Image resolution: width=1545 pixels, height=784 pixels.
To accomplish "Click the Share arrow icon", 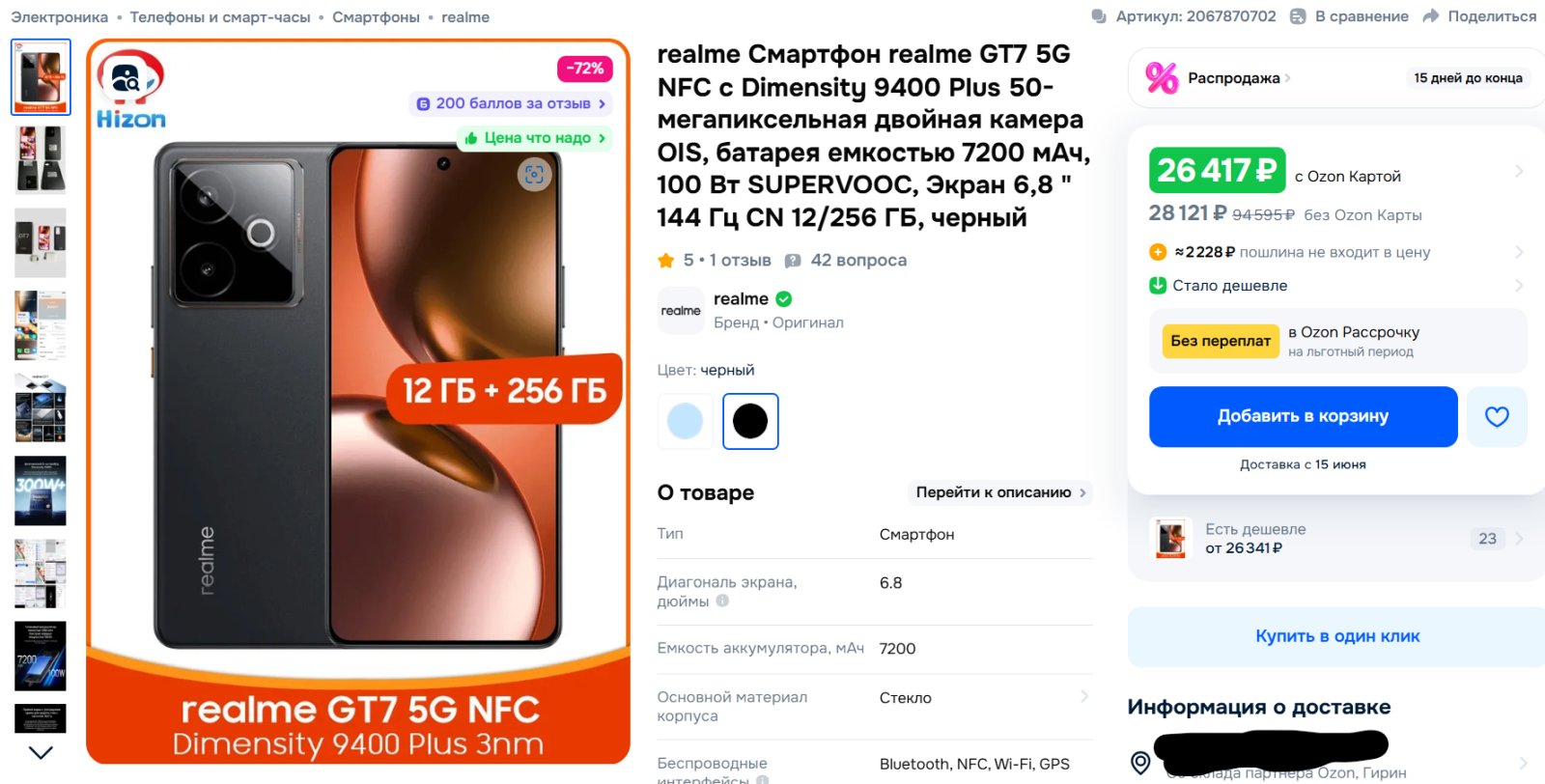I will 1431,16.
